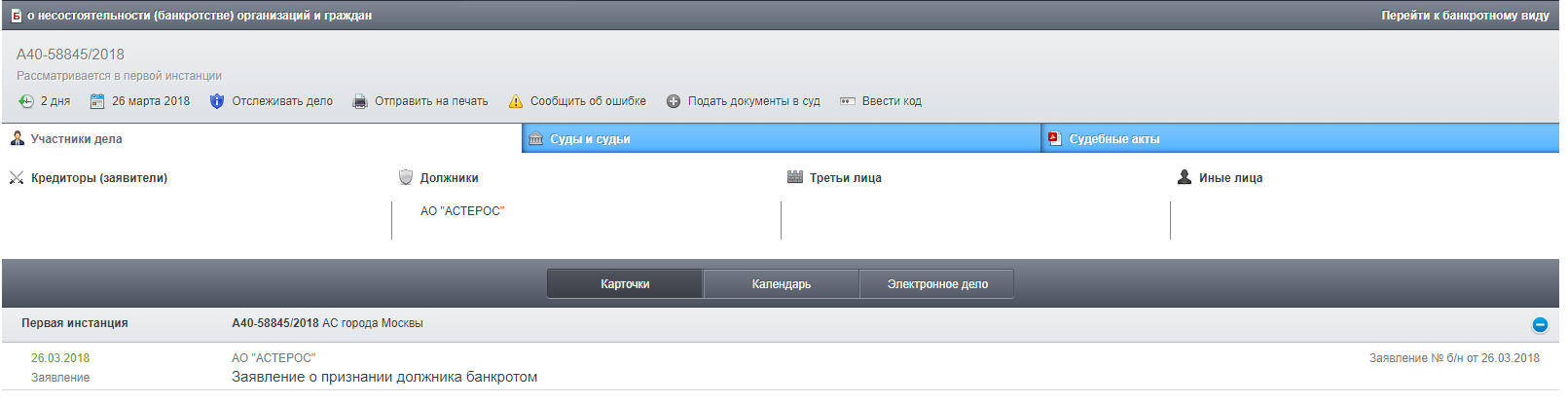Collapse the Первая инстанция section with minus button
The height and width of the screenshot is (404, 1568).
[x=1540, y=325]
